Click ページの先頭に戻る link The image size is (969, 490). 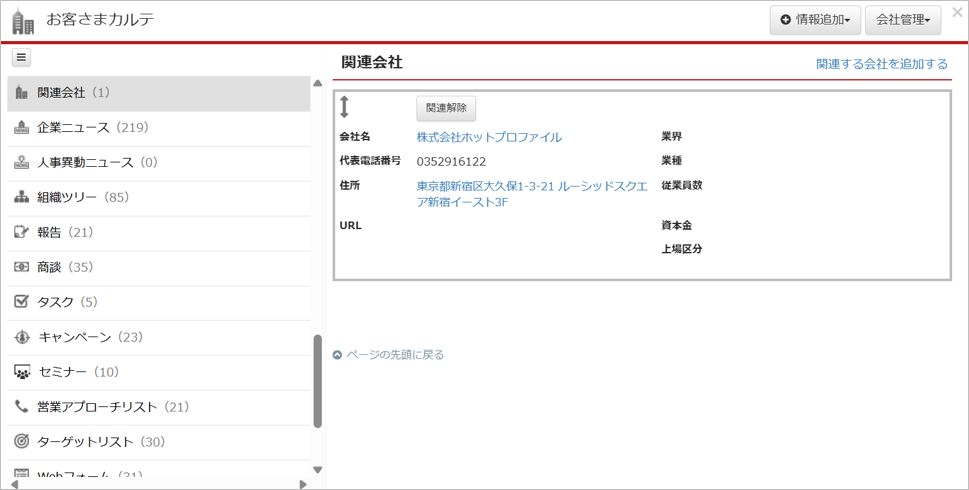pyautogui.click(x=395, y=355)
